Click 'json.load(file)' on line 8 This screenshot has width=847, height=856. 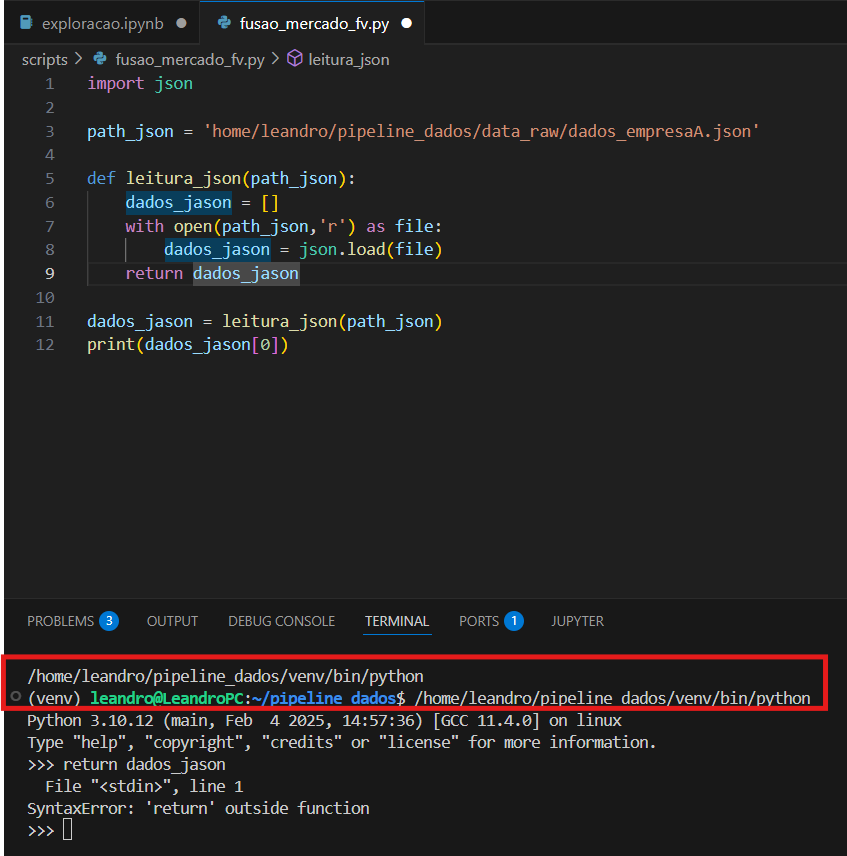click(x=371, y=249)
